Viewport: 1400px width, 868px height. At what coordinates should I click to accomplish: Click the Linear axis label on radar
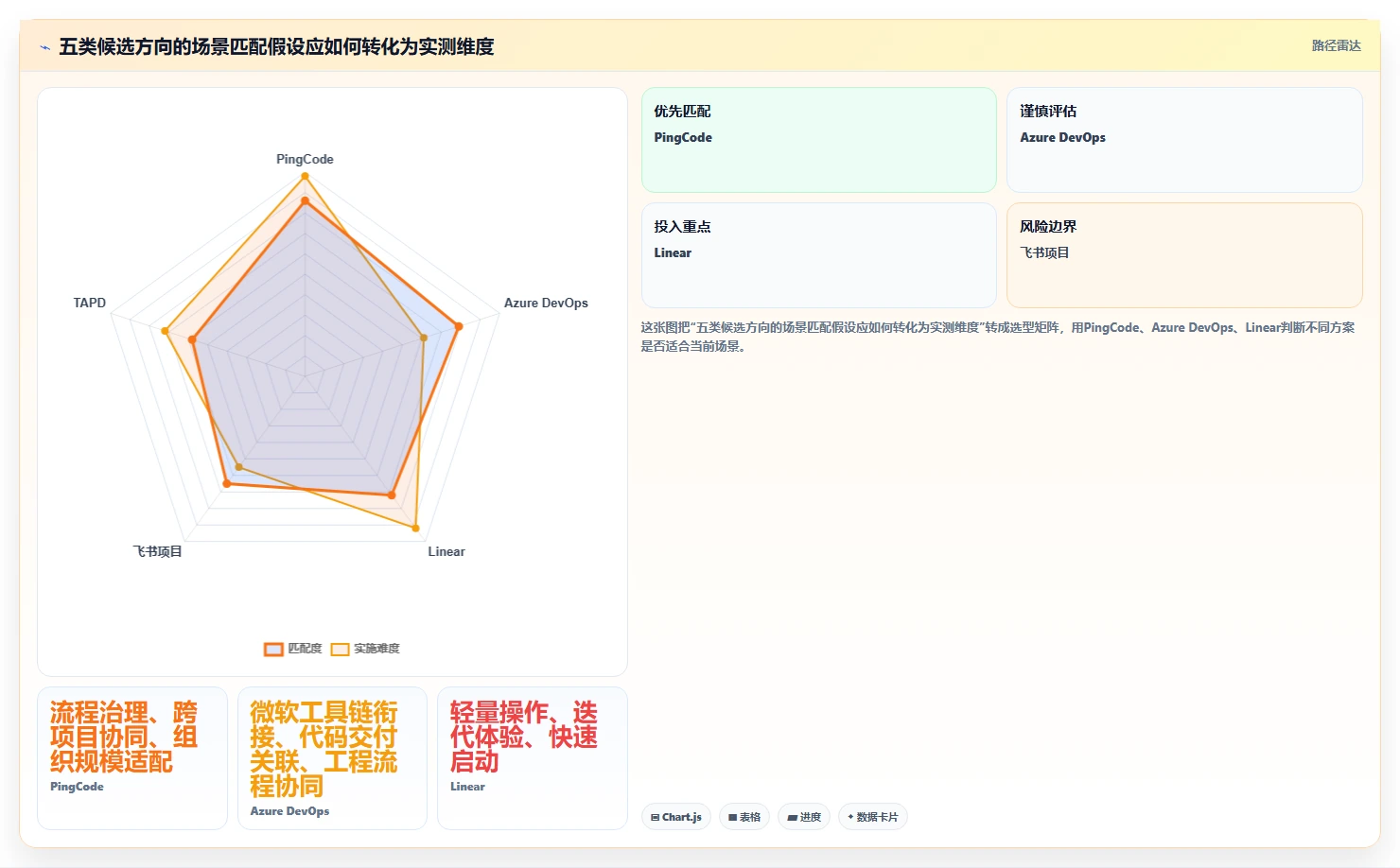[x=446, y=551]
